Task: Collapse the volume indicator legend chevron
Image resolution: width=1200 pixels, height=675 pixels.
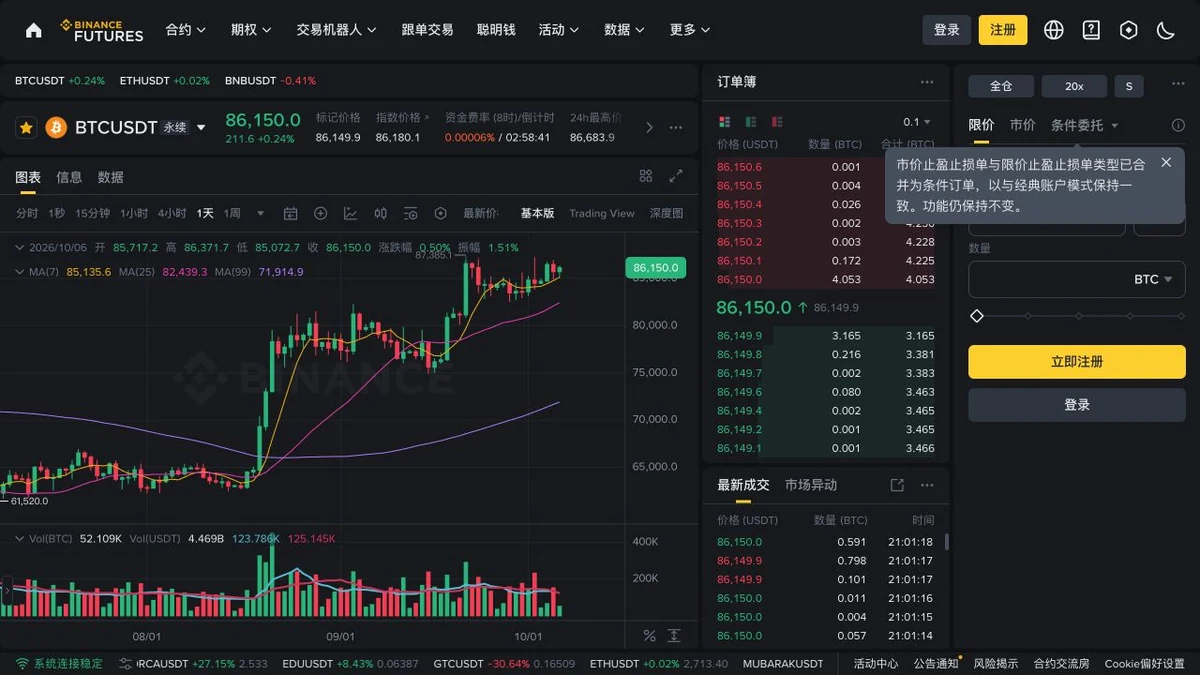Action: (20, 539)
